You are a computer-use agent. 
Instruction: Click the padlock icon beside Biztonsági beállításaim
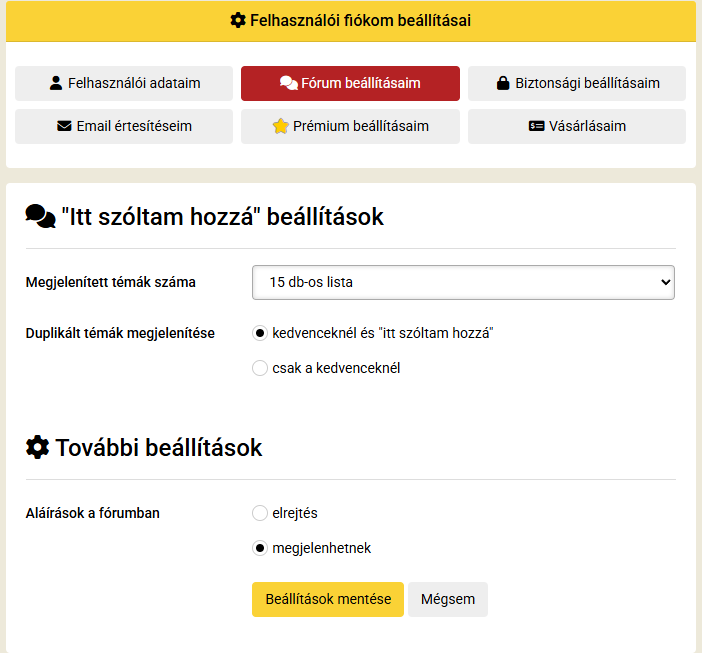click(503, 83)
